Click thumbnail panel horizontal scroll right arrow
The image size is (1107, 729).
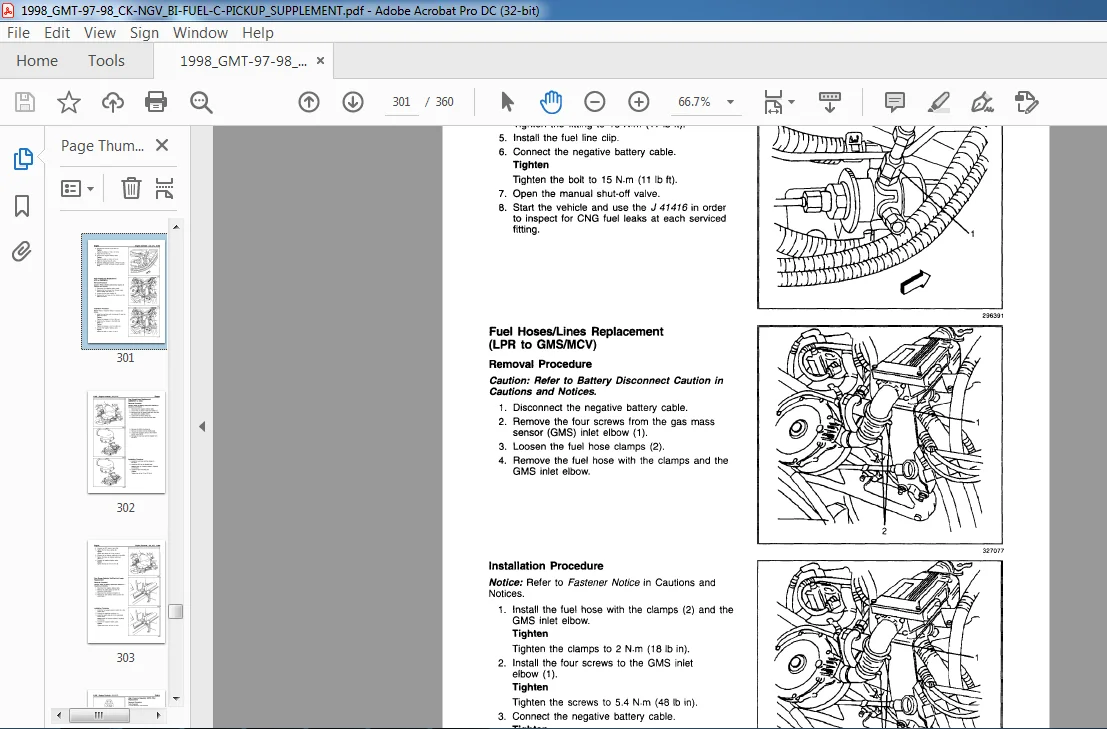tap(158, 715)
